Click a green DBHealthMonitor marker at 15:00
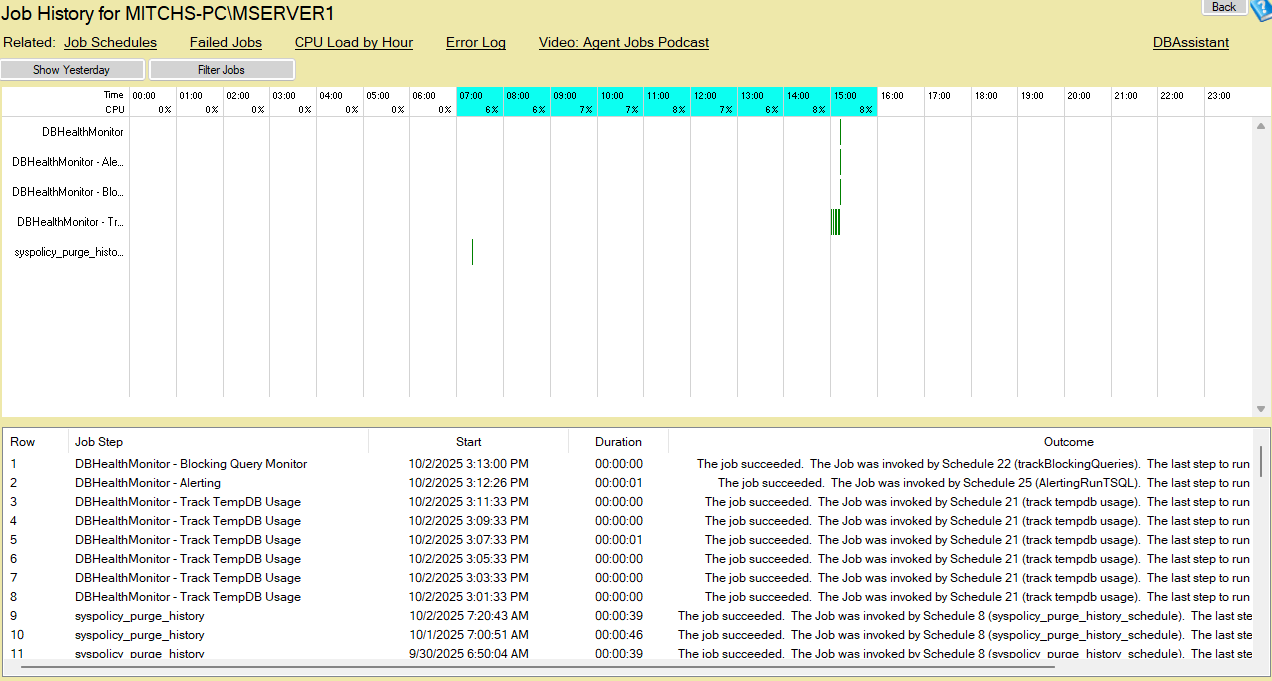The image size is (1272, 681). (x=841, y=131)
